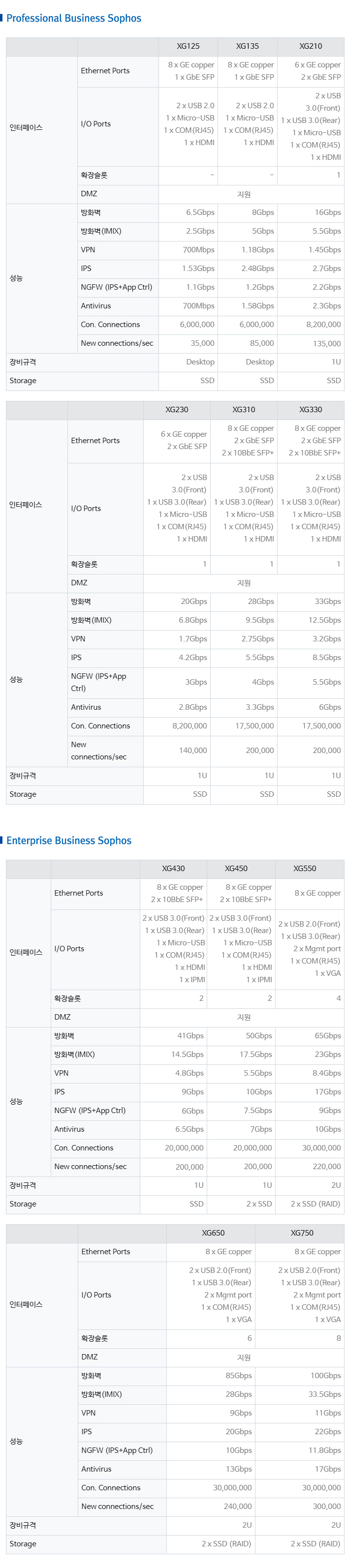Click the XG210 column header
The image size is (345, 1568).
click(310, 46)
